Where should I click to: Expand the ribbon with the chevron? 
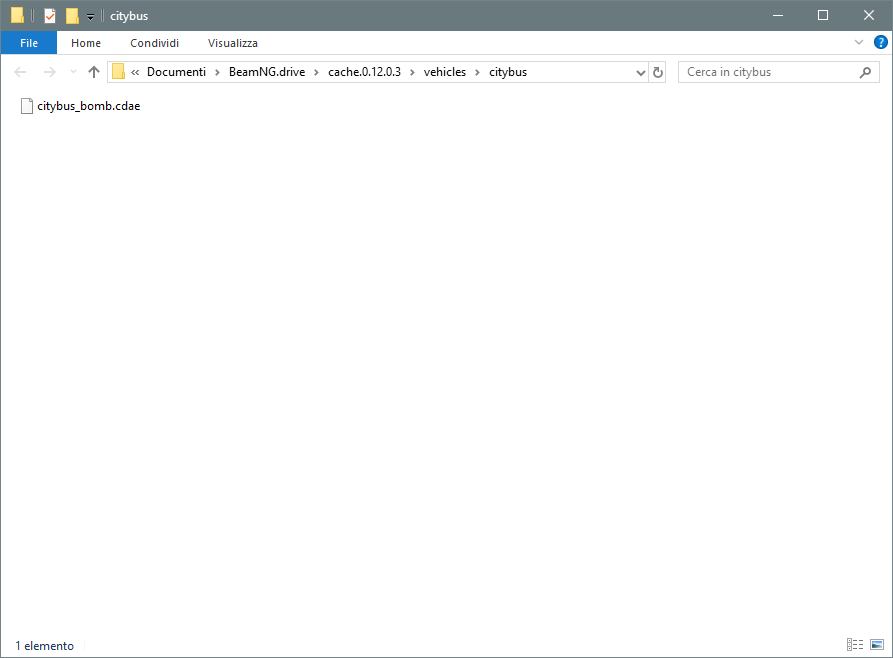(859, 43)
